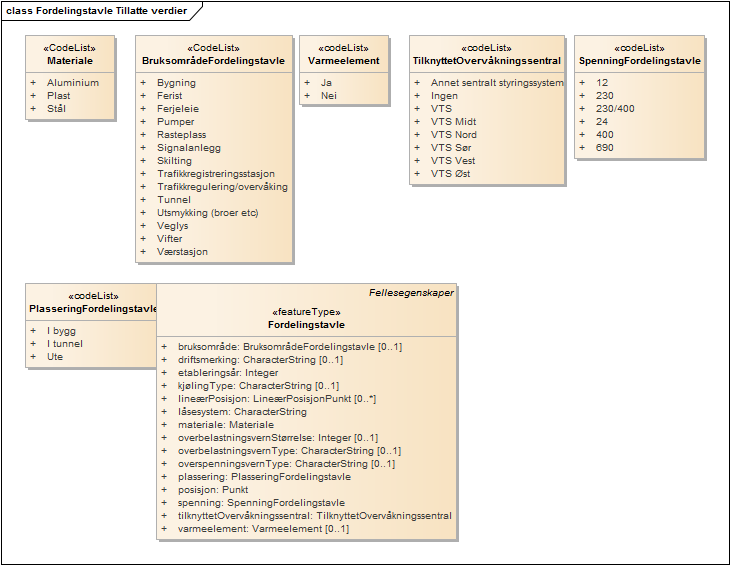730x565 pixels.
Task: Click the 'Aluminium' value in Materiale
Action: tap(73, 83)
